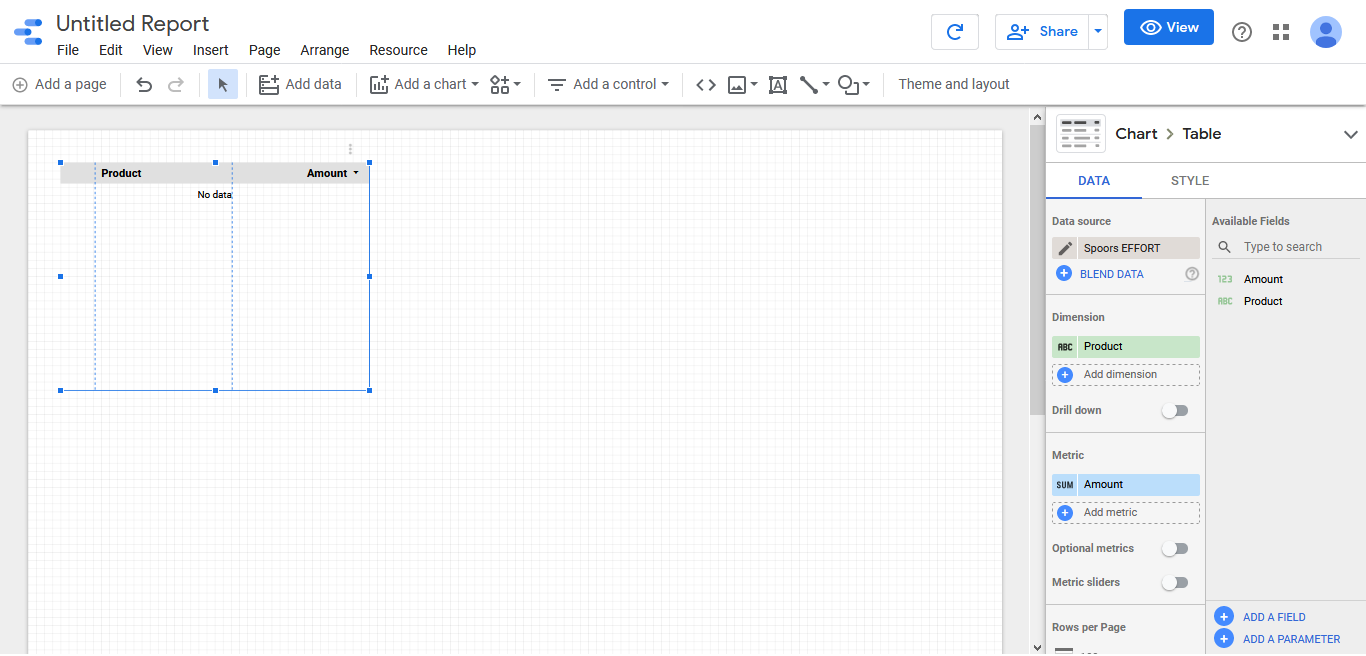Insert a text box

tap(778, 85)
